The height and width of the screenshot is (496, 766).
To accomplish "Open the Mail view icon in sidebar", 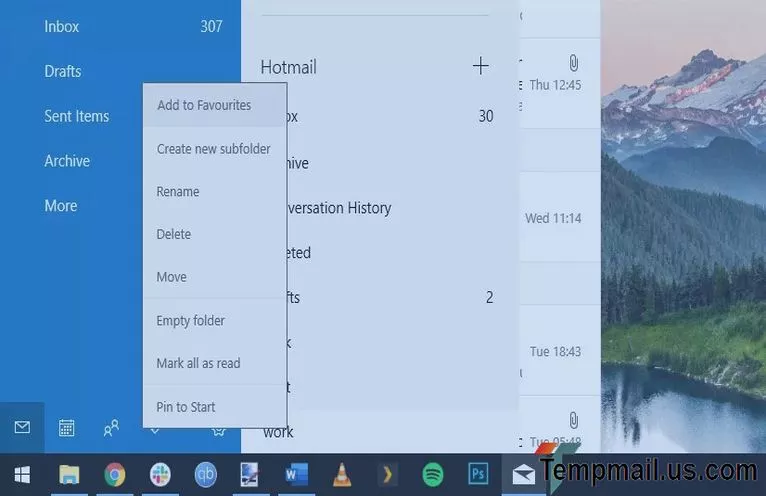I will tap(22, 427).
